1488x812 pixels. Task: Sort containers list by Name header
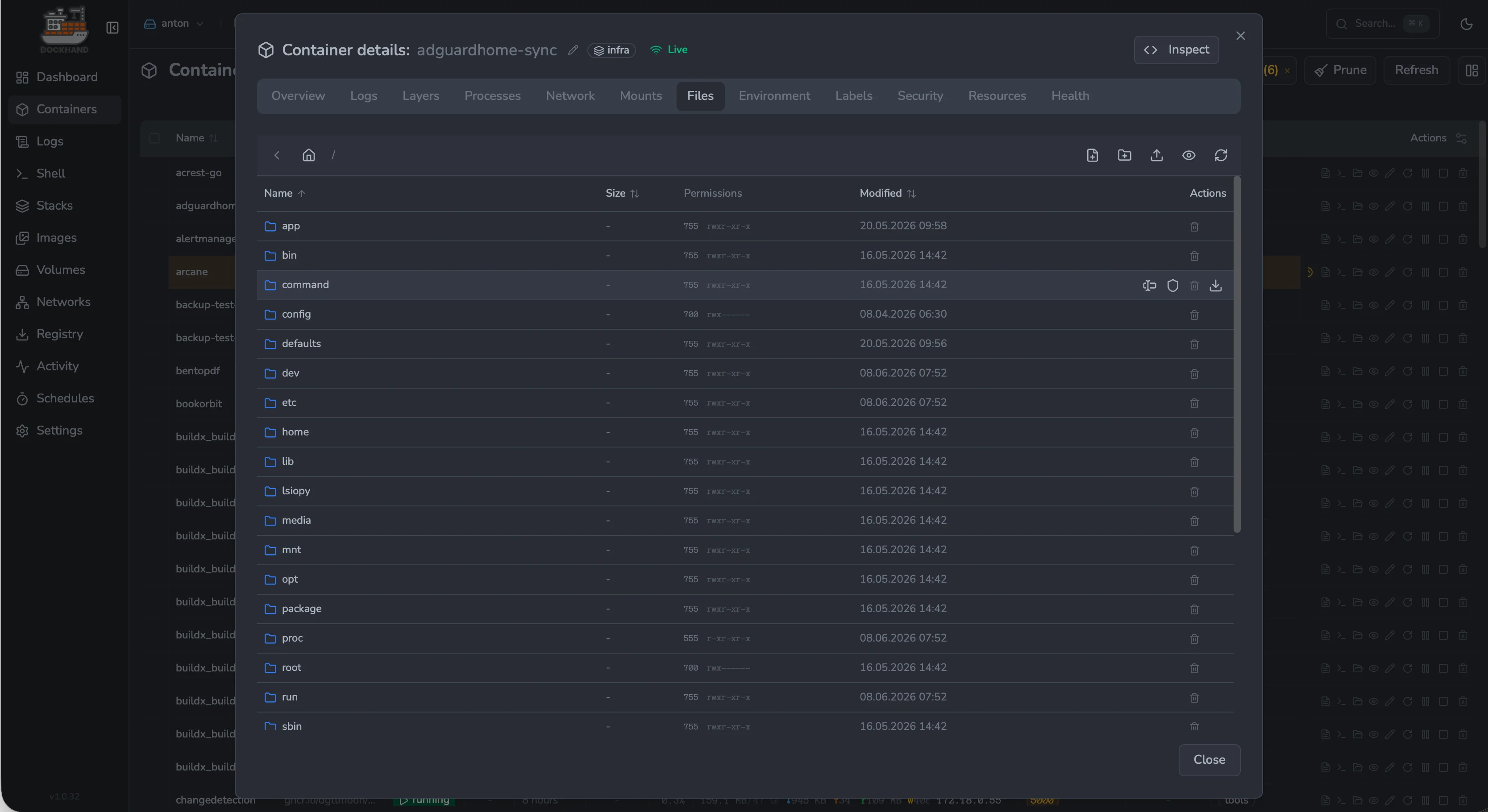pos(196,138)
